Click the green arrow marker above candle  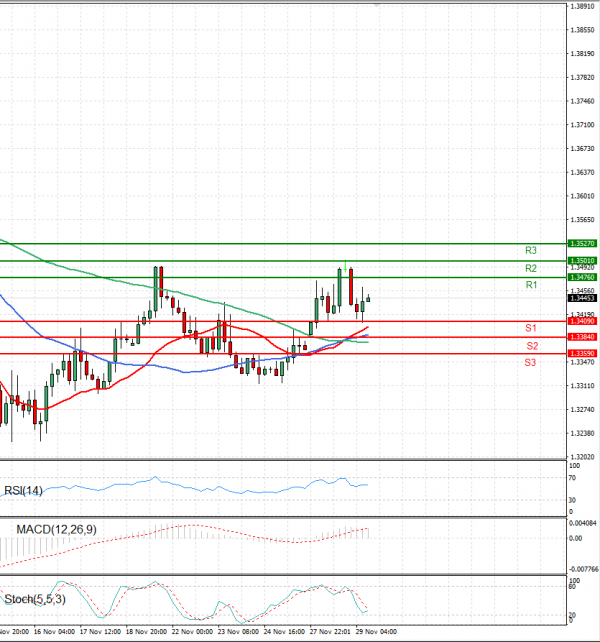coord(346,267)
